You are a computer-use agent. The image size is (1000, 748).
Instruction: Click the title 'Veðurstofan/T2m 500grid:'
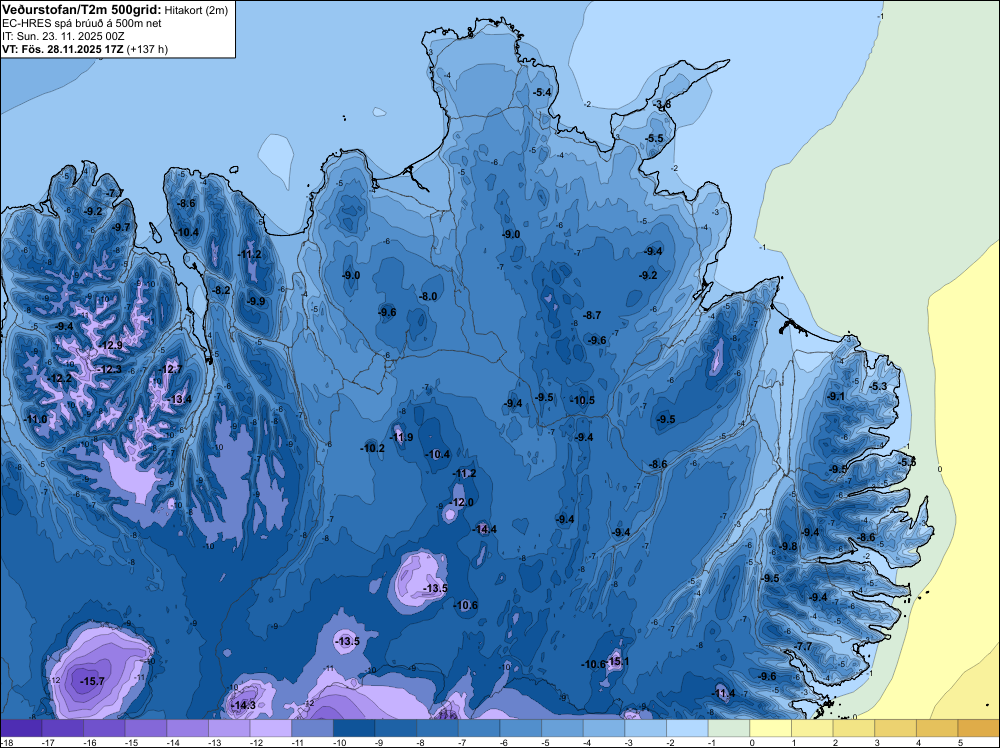click(82, 10)
